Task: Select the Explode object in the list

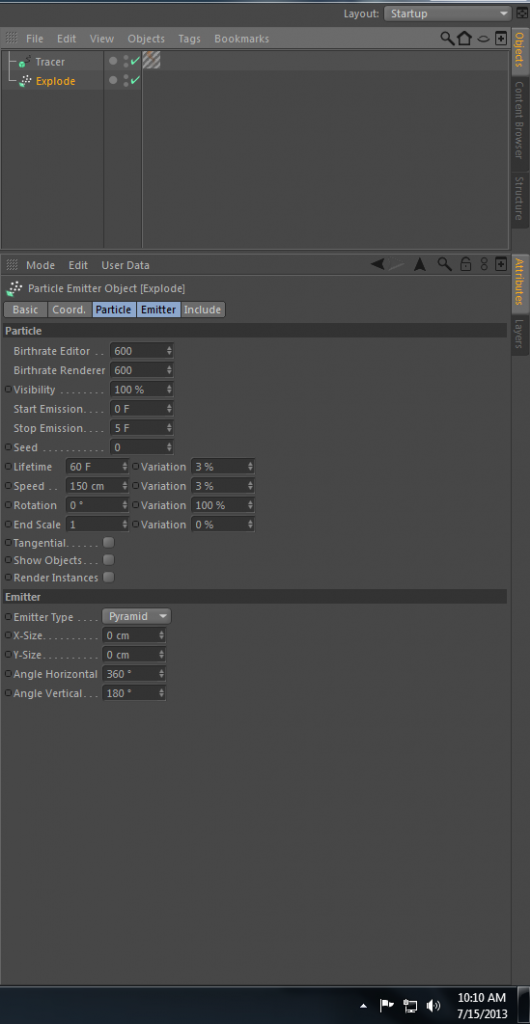Action: pyautogui.click(x=55, y=81)
